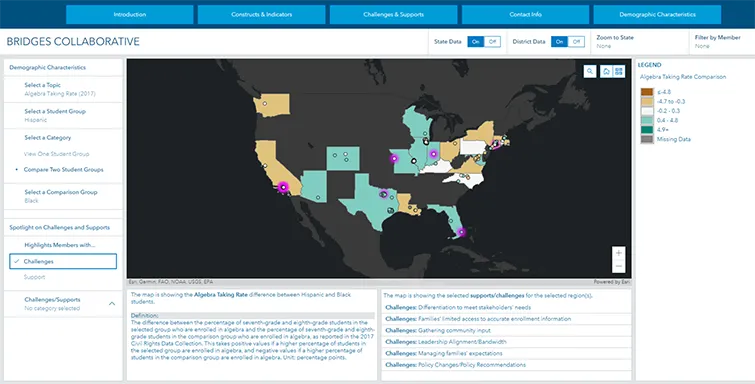Open the Demographic Characteristics tab
The width and height of the screenshot is (755, 384).
point(657,14)
